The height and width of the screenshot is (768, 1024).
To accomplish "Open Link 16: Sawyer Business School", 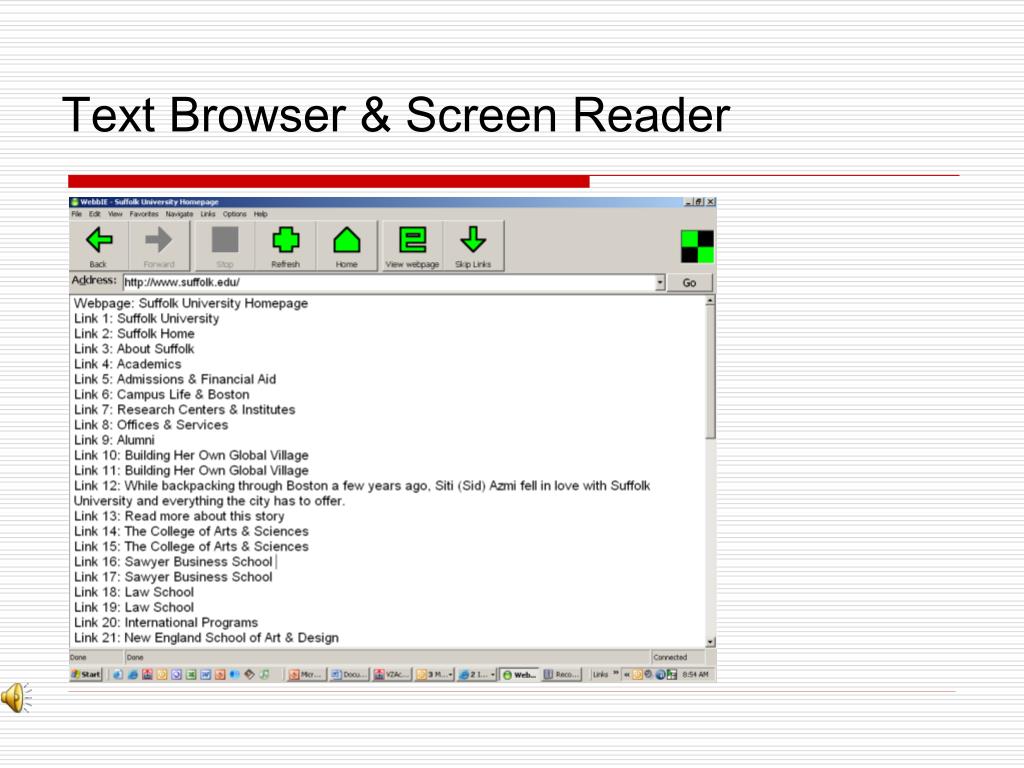I will pyautogui.click(x=173, y=562).
